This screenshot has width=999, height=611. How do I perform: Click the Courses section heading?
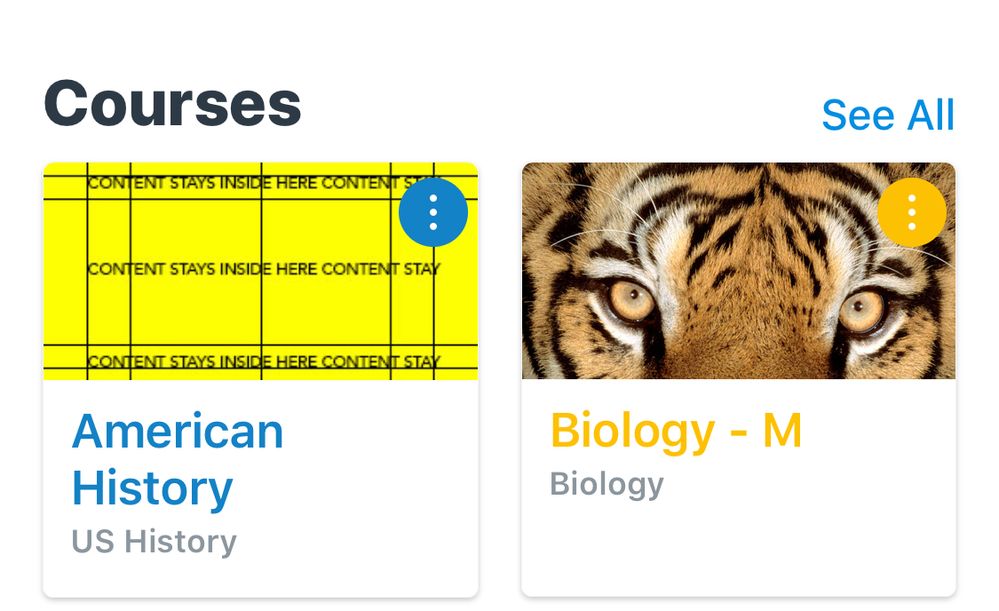click(x=172, y=103)
